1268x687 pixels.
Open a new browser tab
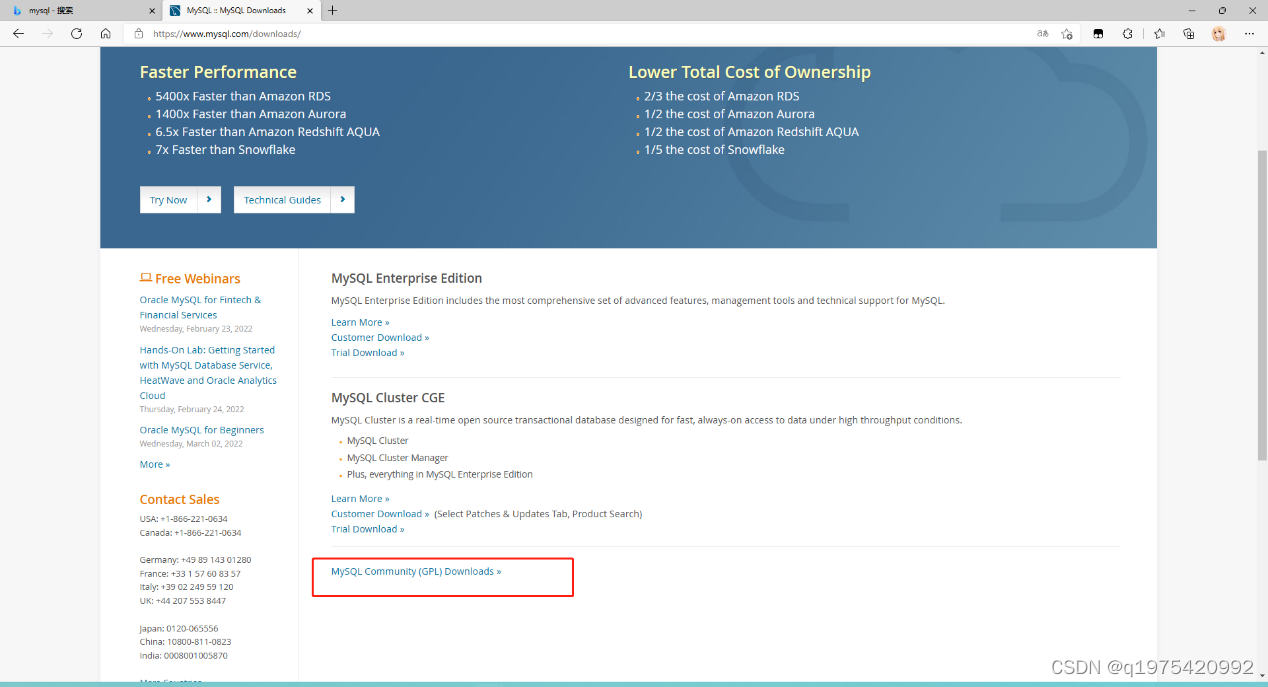333,10
